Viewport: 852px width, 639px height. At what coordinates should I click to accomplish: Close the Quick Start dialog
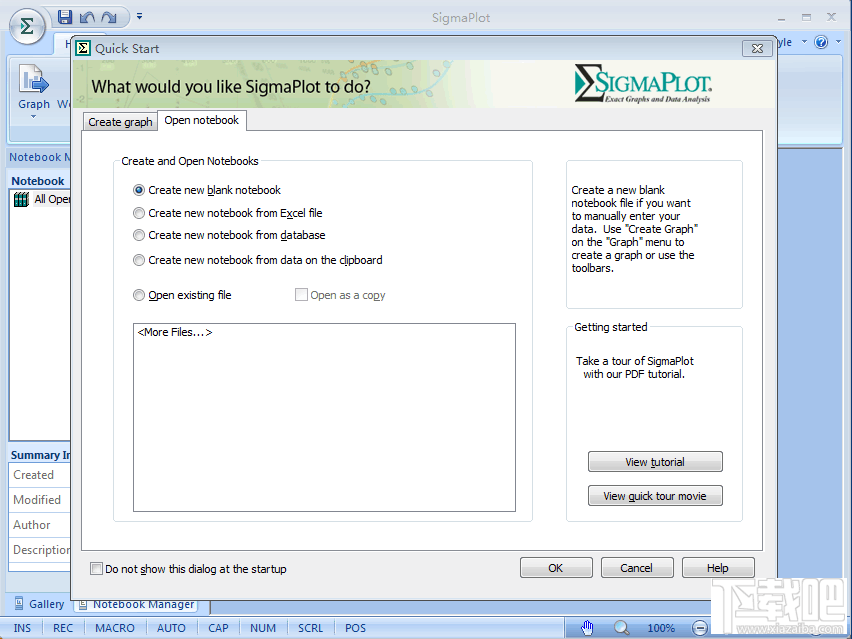tap(757, 49)
